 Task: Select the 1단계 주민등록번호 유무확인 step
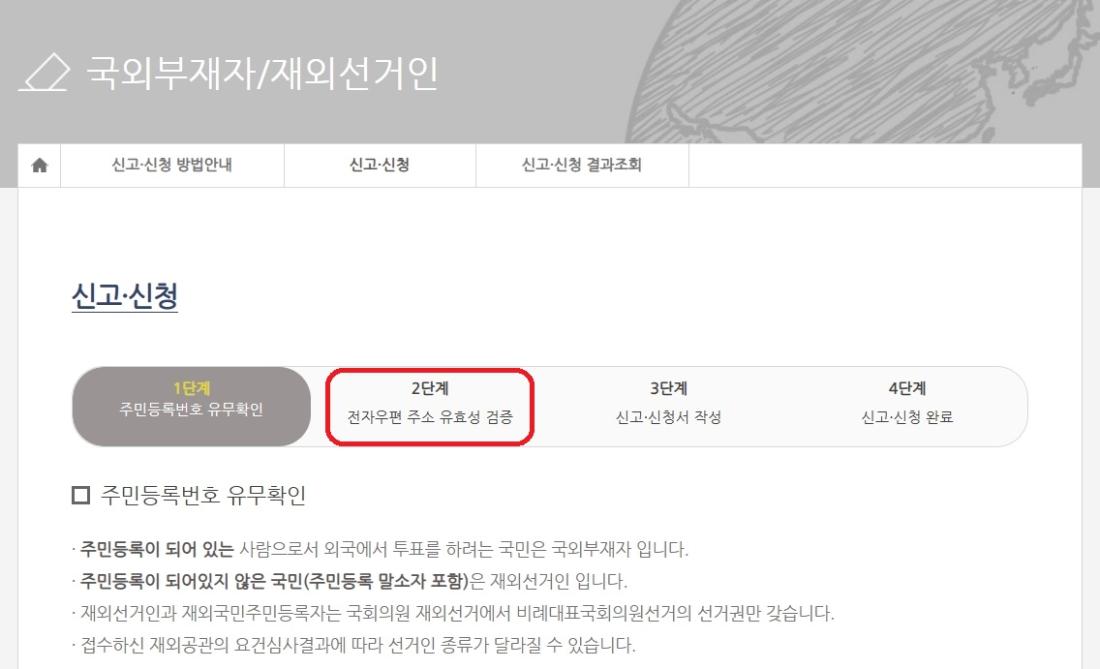coord(192,406)
